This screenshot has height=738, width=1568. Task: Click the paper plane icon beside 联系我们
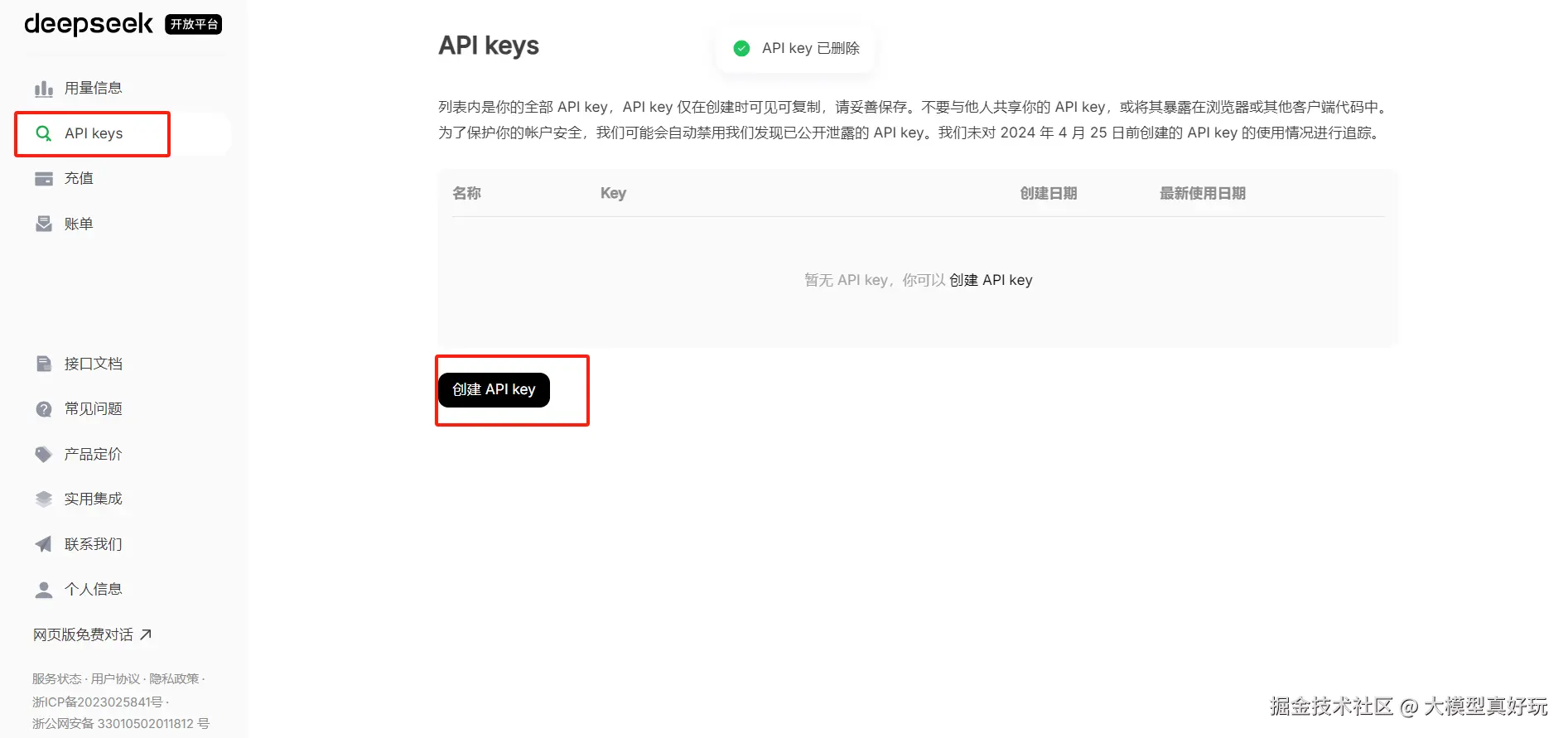44,544
